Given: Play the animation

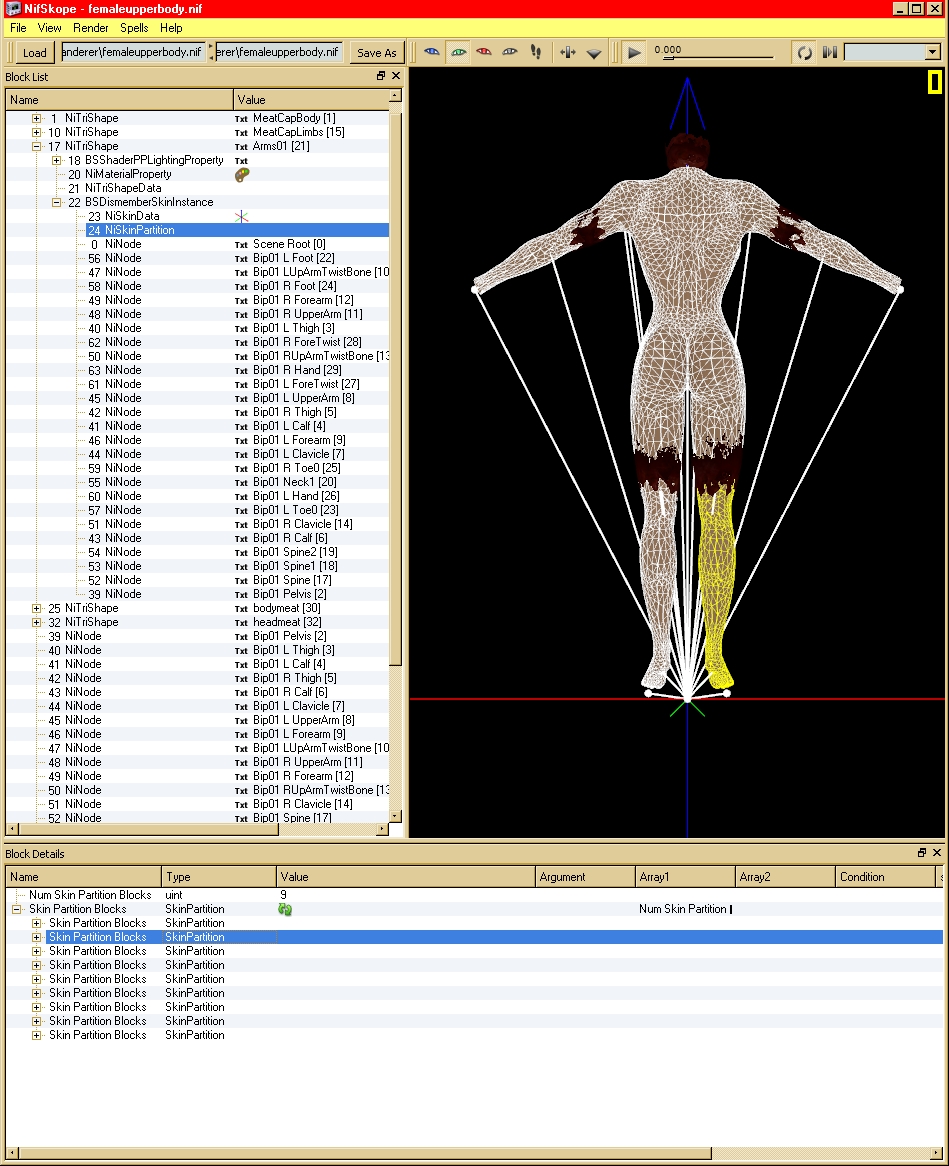Looking at the screenshot, I should tap(634, 53).
